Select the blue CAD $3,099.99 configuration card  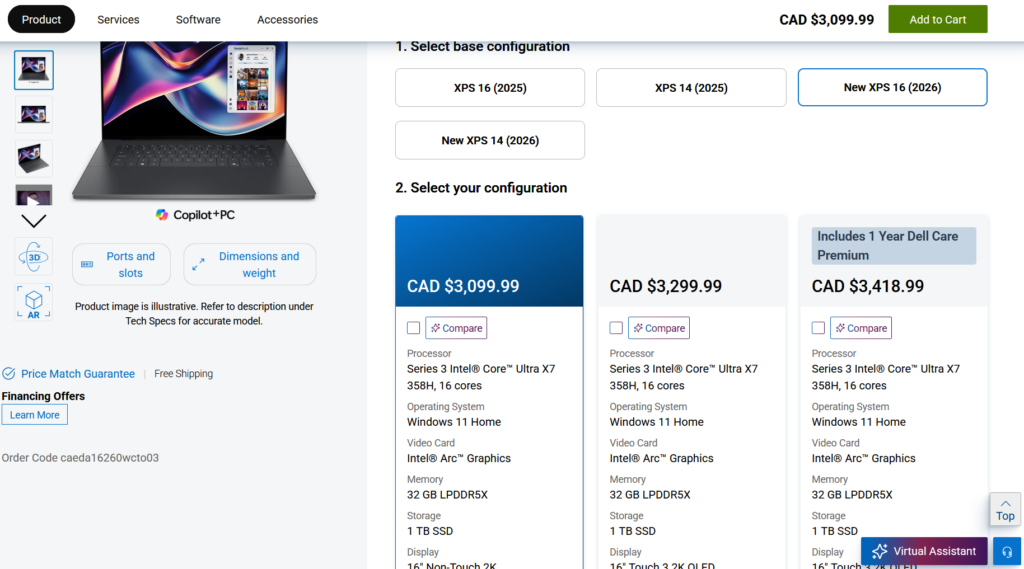tap(489, 262)
